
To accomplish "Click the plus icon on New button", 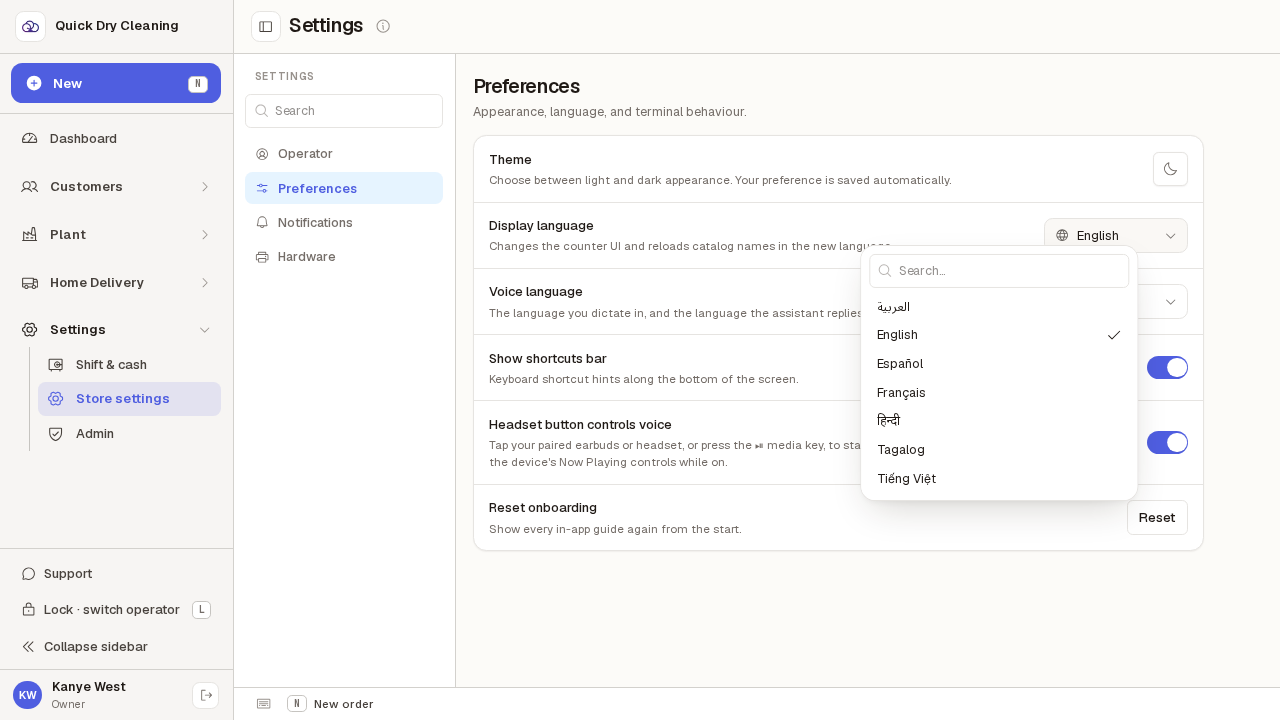I will [34, 83].
